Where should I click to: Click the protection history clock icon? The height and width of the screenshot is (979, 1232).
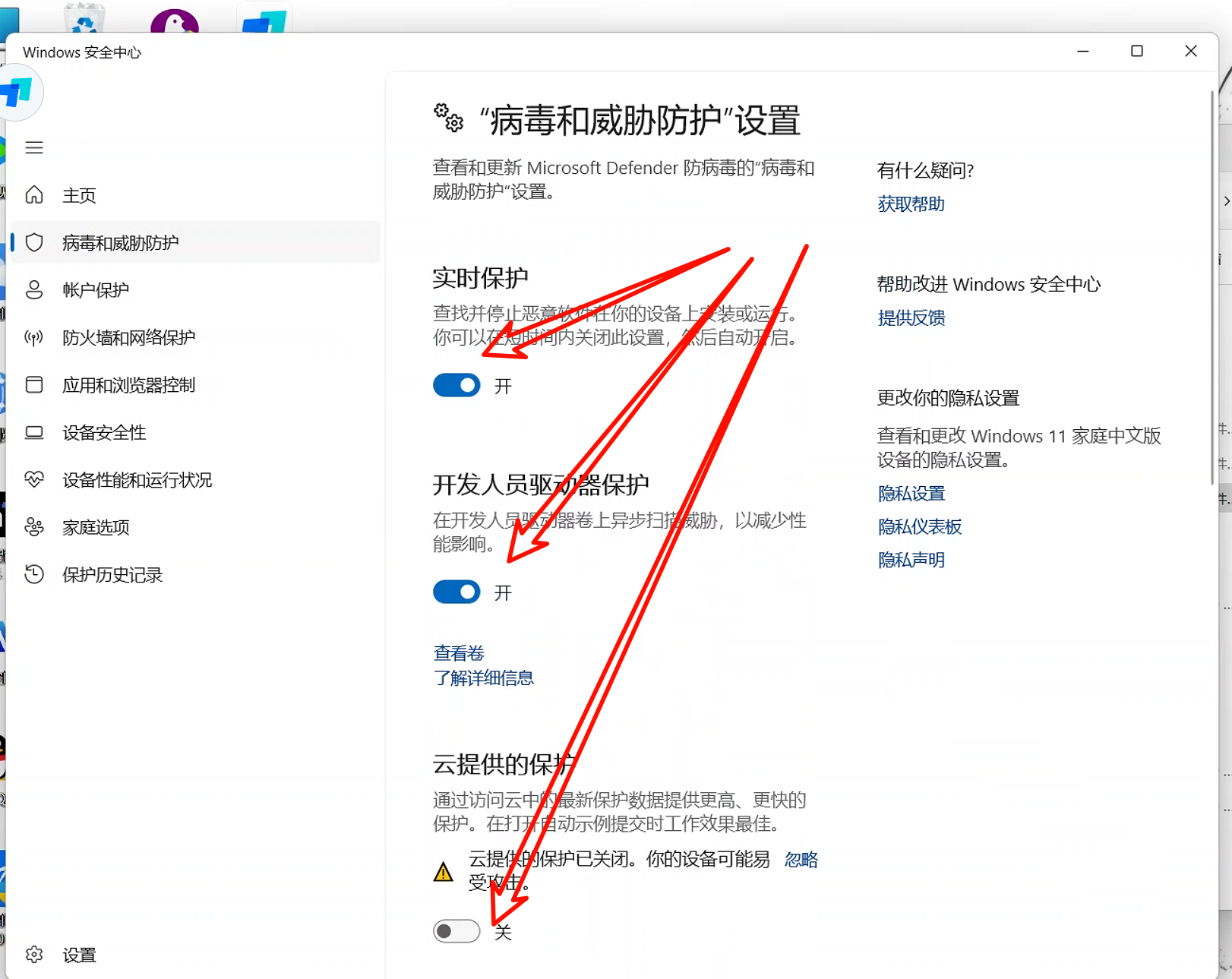[34, 574]
